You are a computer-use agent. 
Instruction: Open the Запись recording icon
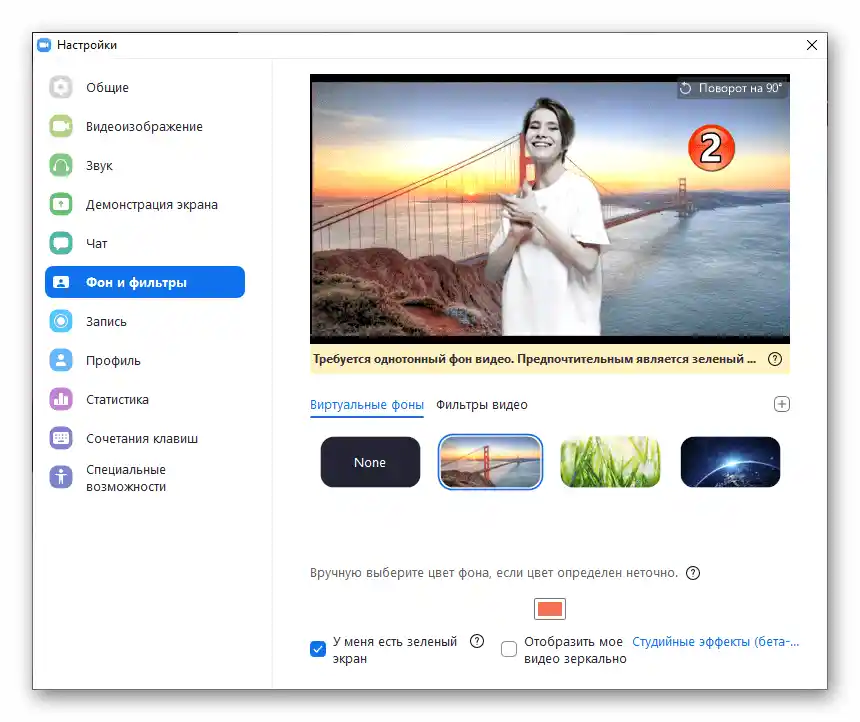(61, 321)
